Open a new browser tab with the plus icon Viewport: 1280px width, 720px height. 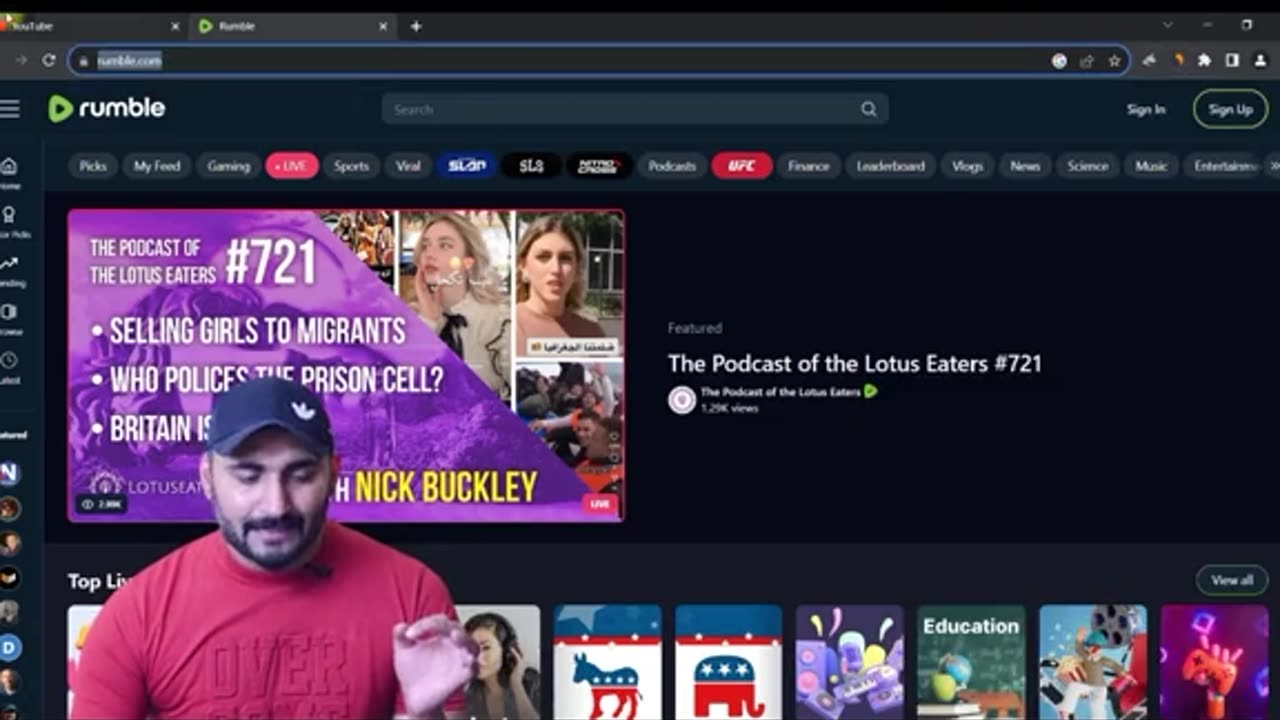(416, 26)
